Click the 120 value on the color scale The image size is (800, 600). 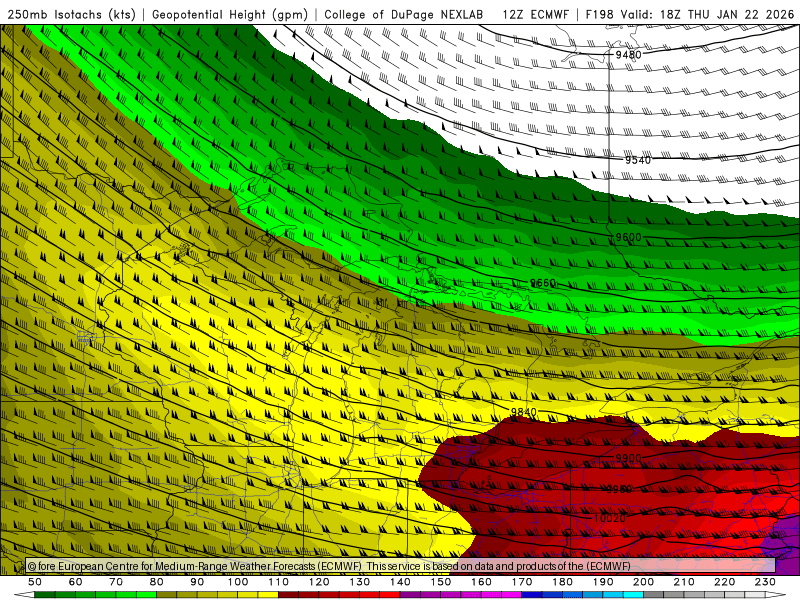[x=319, y=582]
